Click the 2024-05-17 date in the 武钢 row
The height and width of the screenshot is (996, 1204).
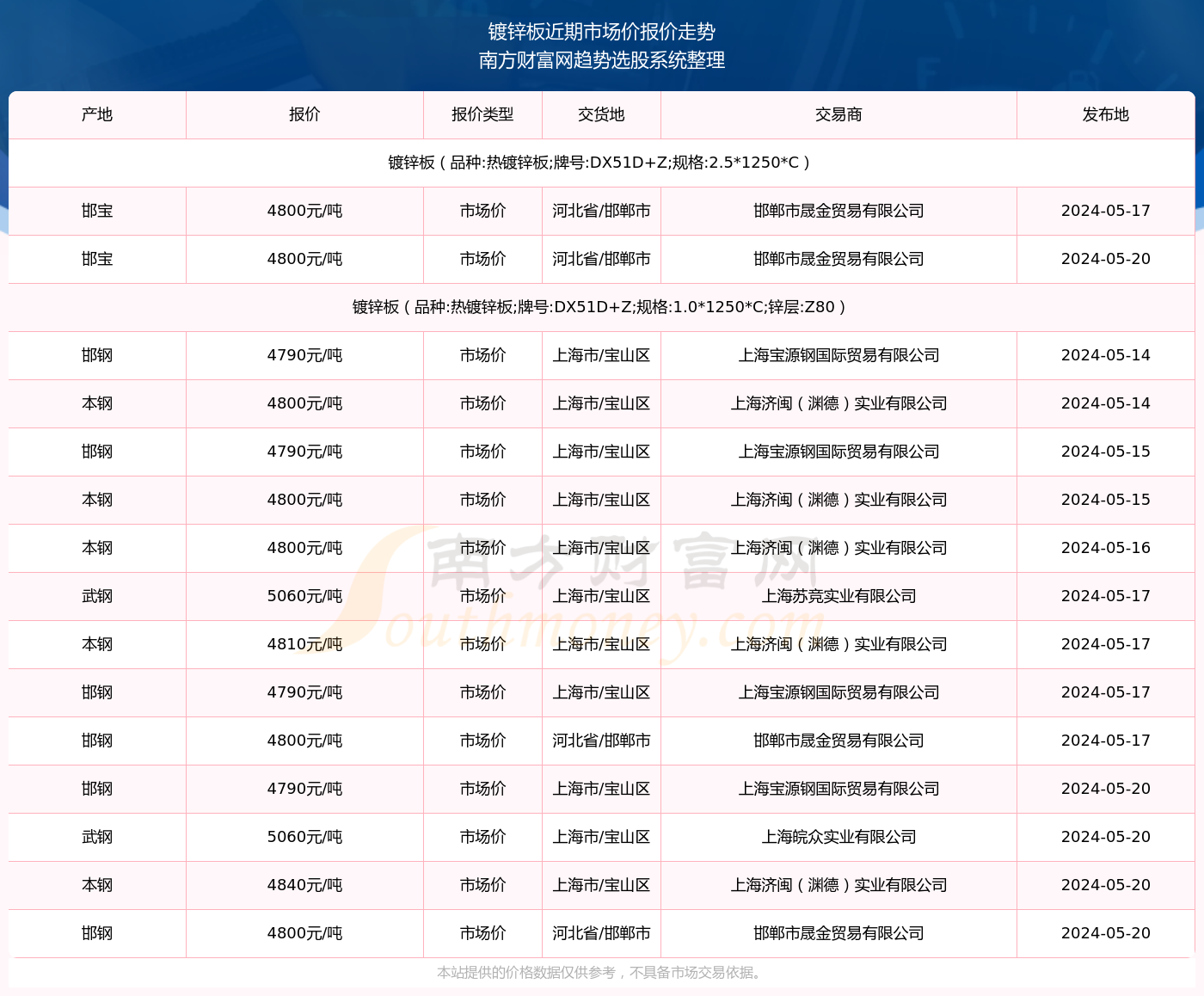[1105, 596]
